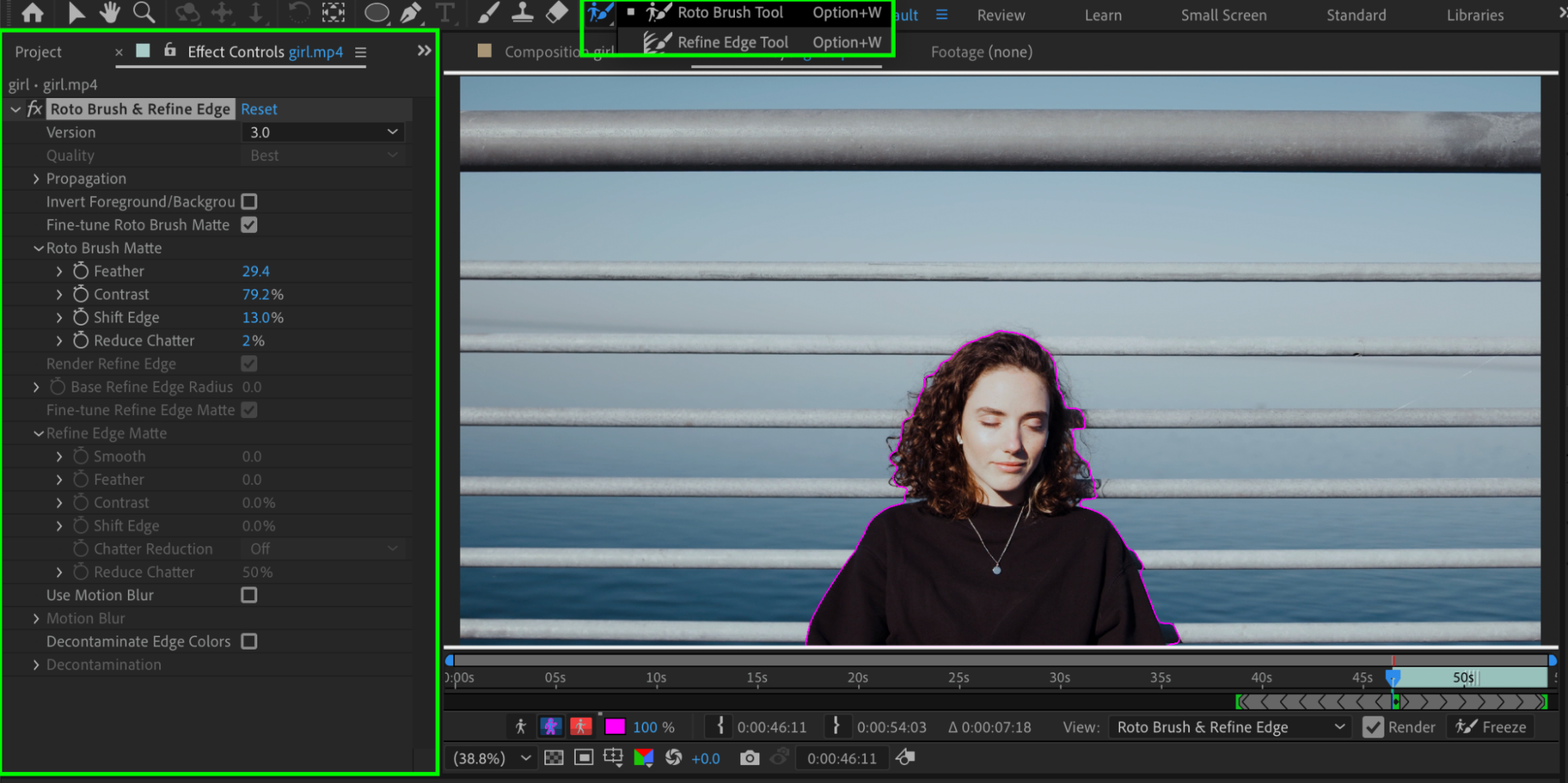The image size is (1568, 783).
Task: Enable Decontaminate Edge Colors checkbox
Action: (249, 642)
